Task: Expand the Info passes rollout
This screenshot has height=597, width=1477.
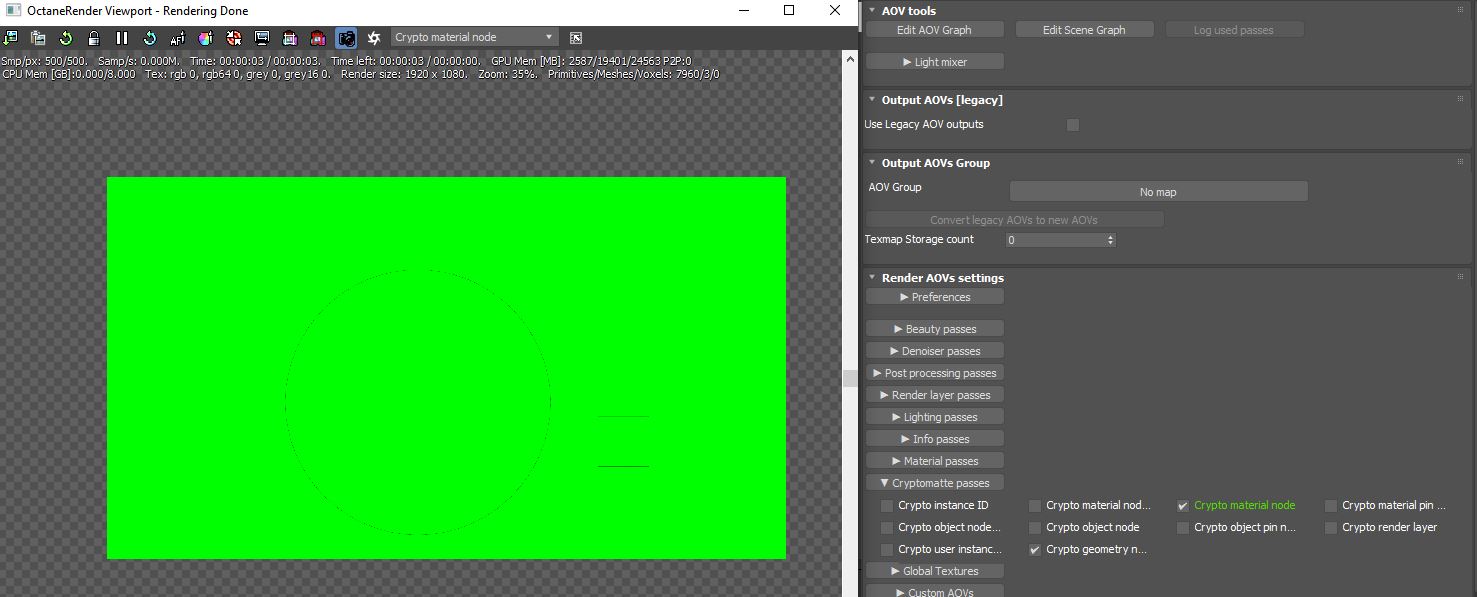Action: point(934,439)
